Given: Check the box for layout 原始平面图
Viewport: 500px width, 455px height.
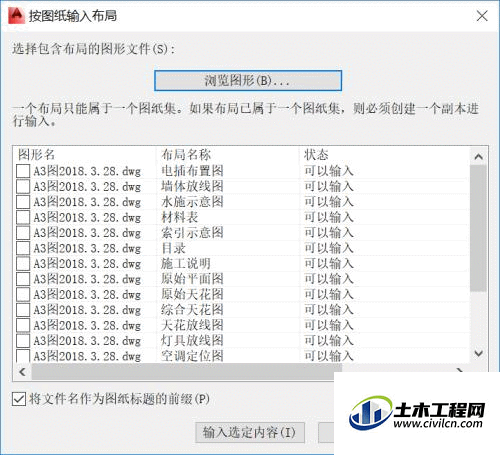Looking at the screenshot, I should (23, 279).
